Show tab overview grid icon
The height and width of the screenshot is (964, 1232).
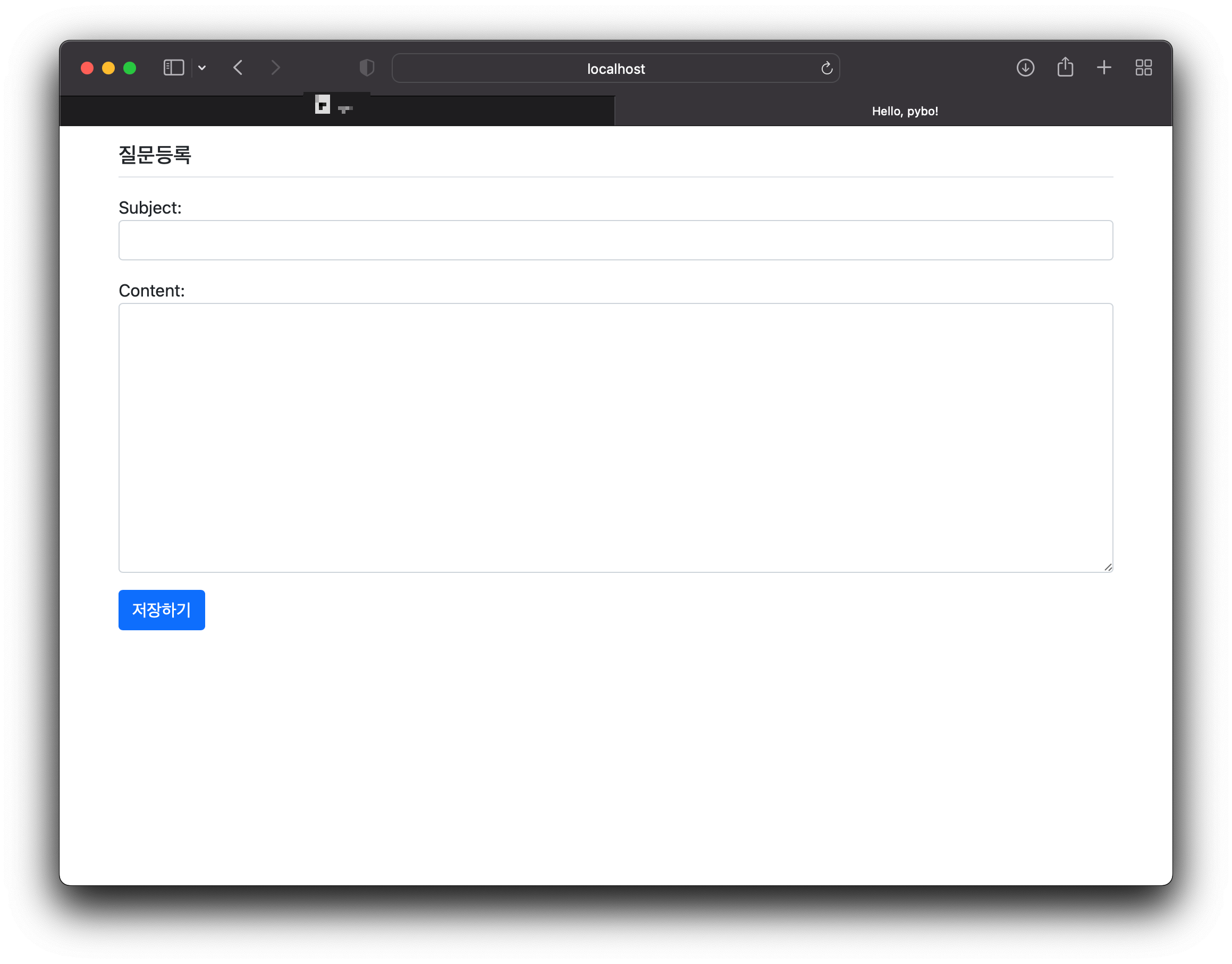click(x=1143, y=67)
